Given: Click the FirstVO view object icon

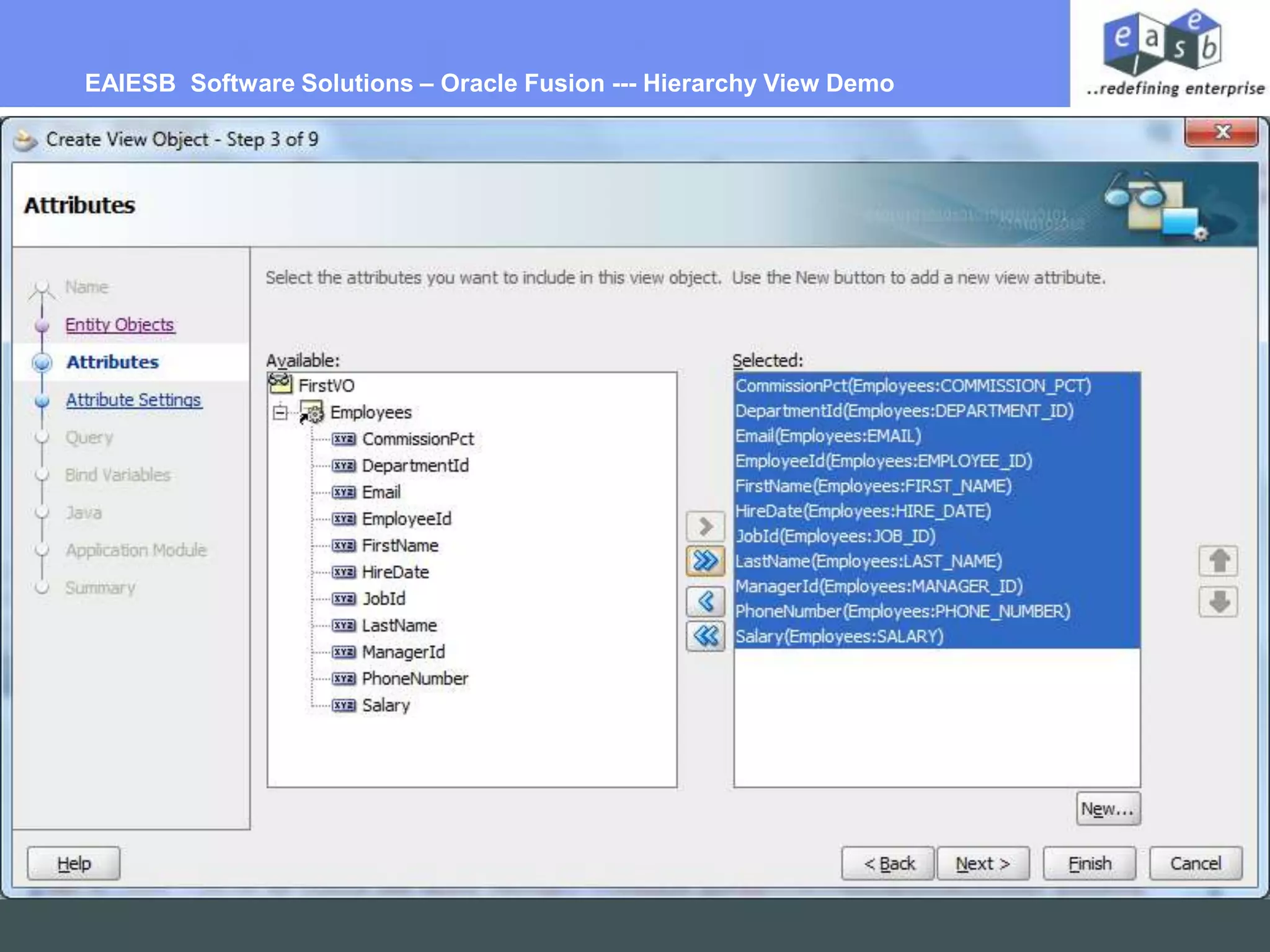Looking at the screenshot, I should pyautogui.click(x=280, y=384).
